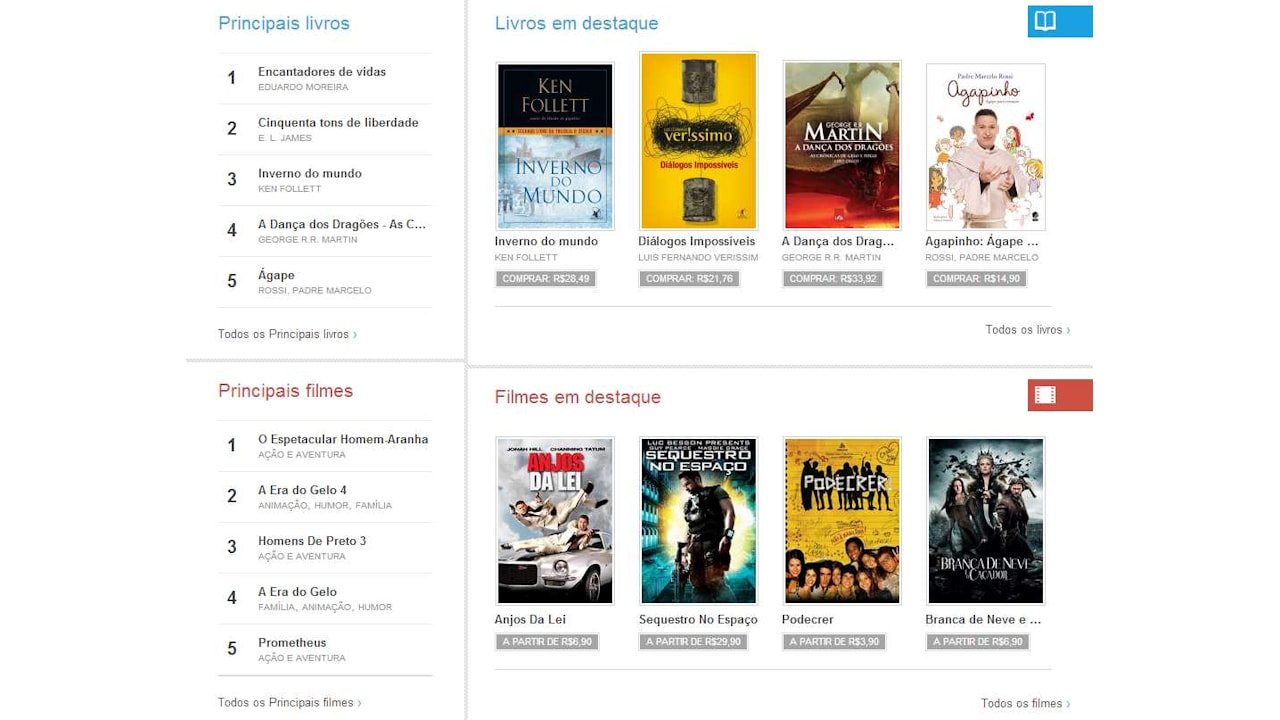Viewport: 1280px width, 720px height.
Task: Click Principais livros heading
Action: tap(284, 23)
